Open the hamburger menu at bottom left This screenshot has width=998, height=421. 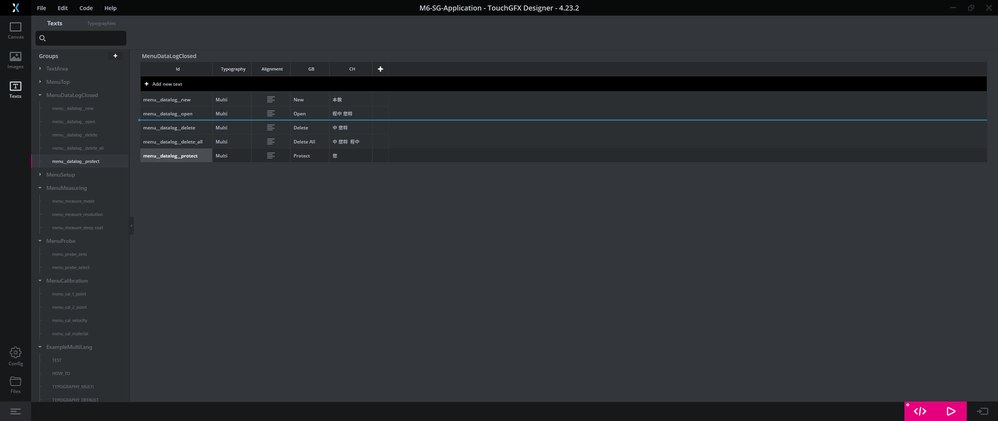(x=15, y=411)
